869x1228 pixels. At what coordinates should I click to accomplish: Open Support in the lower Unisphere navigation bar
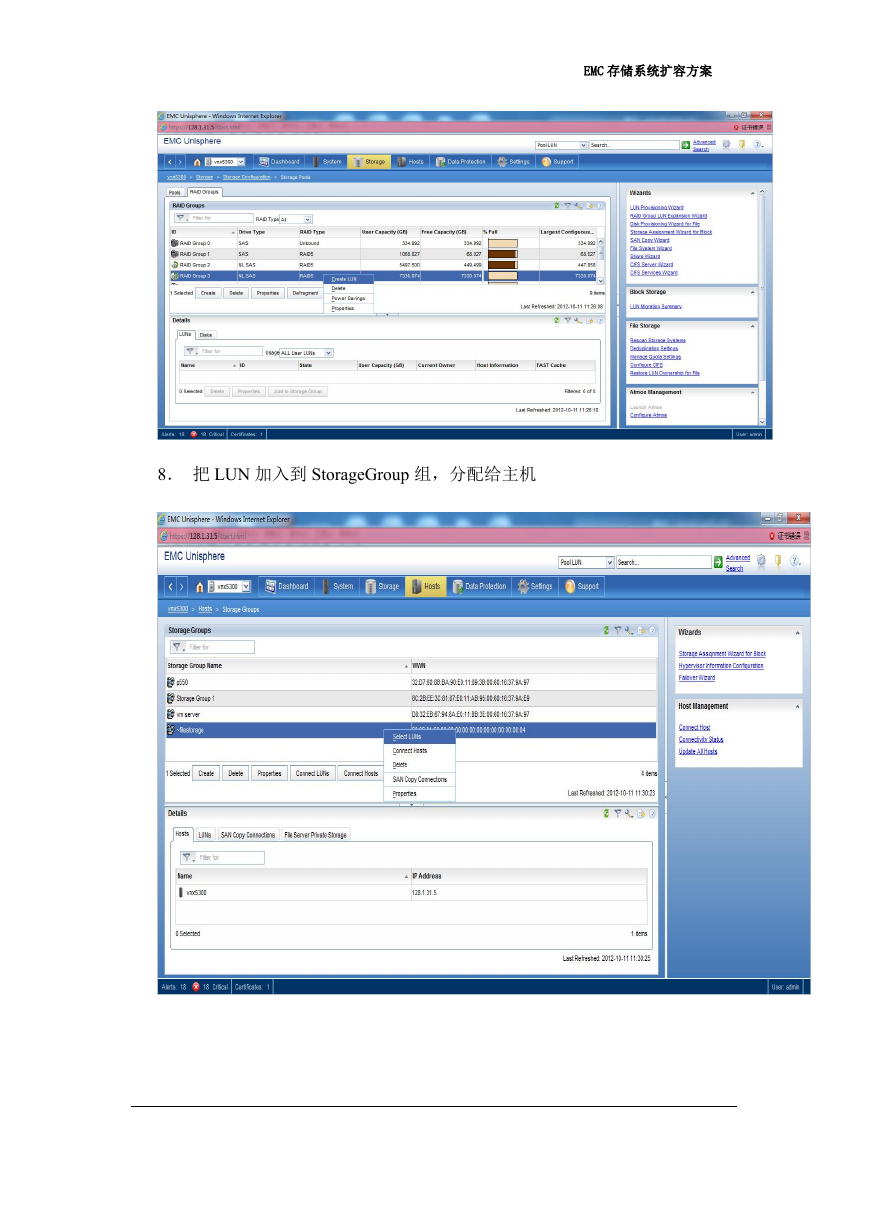pyautogui.click(x=582, y=586)
